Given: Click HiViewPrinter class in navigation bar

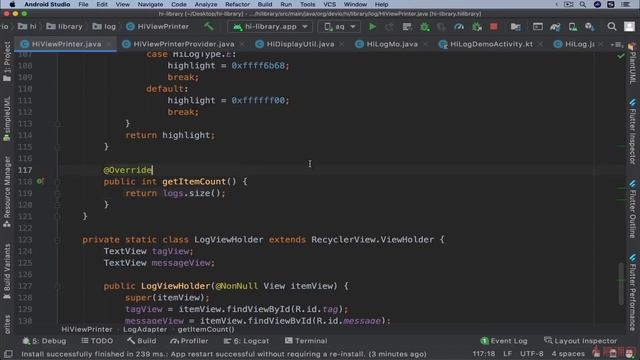Looking at the screenshot, I should click(x=158, y=27).
